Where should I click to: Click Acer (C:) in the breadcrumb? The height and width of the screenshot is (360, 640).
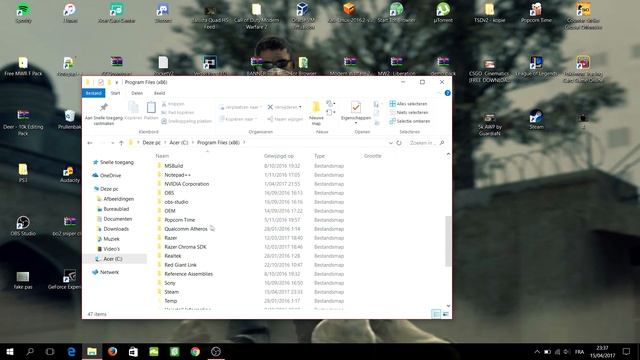point(178,142)
